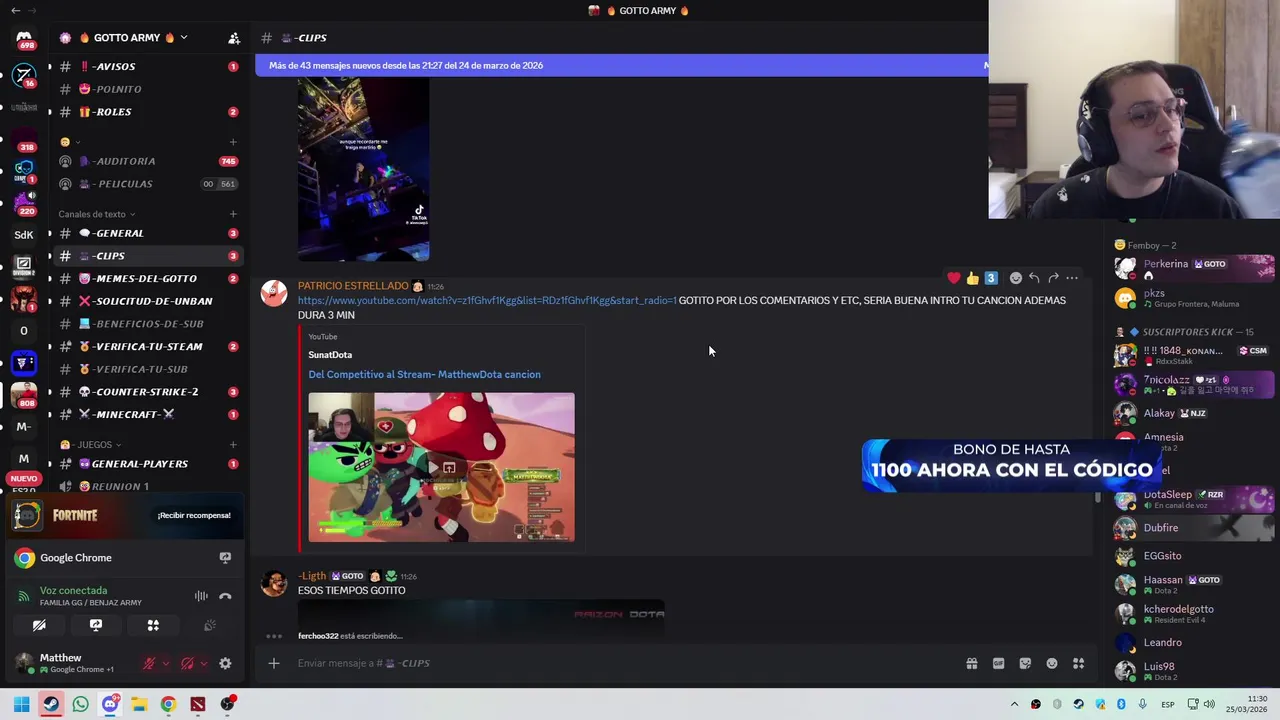Open File Explorer from the taskbar
The height and width of the screenshot is (720, 1280).
pos(139,704)
